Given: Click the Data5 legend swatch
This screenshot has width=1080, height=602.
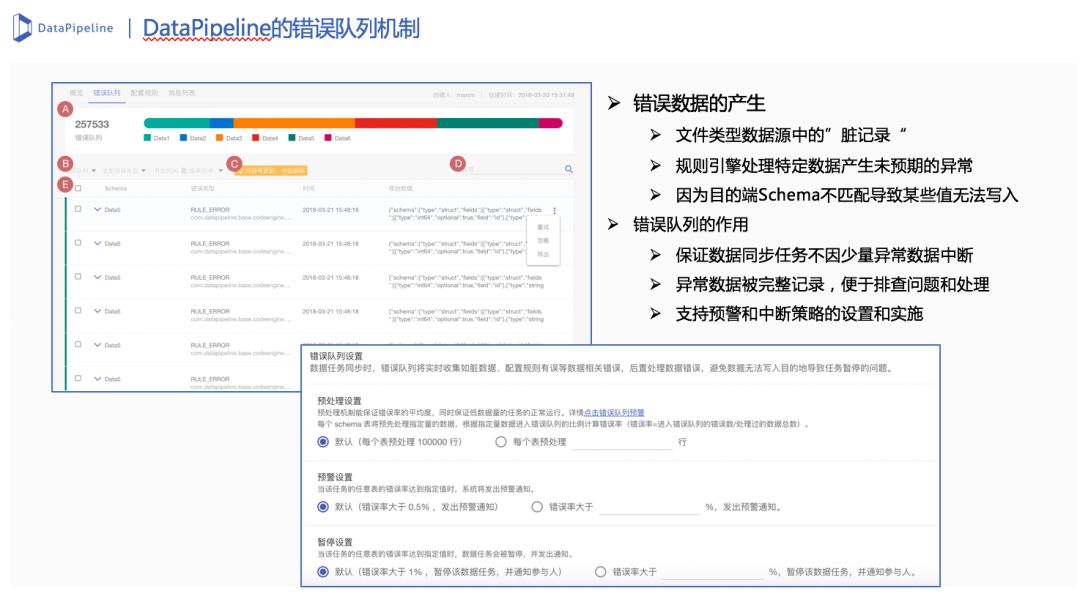Looking at the screenshot, I should [x=291, y=138].
